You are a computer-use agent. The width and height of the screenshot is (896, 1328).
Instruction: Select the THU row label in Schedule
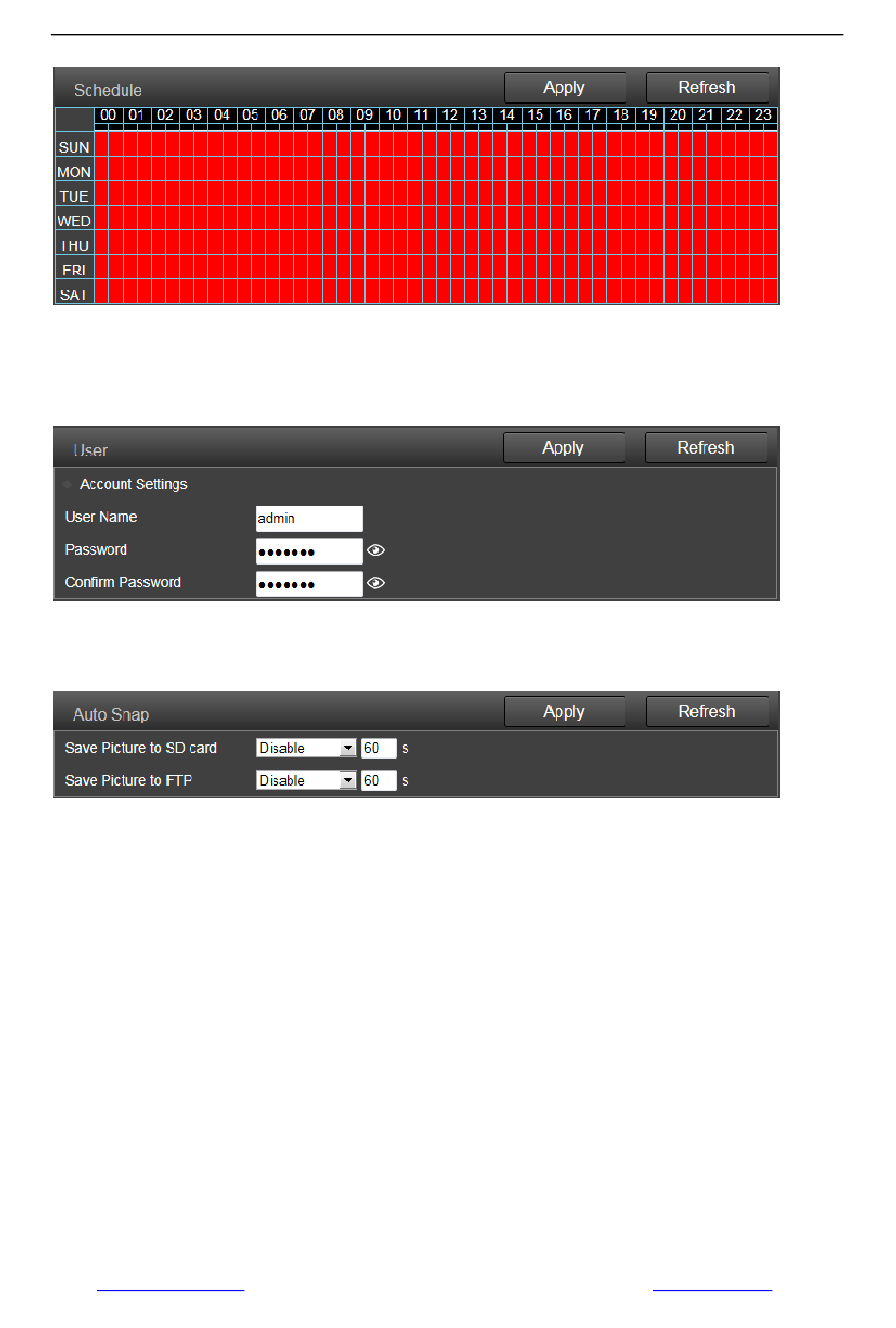[x=75, y=246]
